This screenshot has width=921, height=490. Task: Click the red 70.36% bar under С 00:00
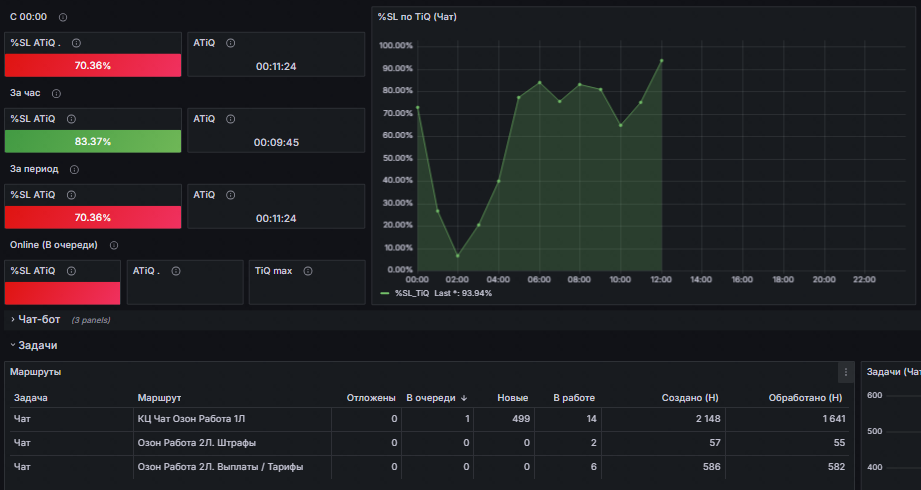[93, 65]
